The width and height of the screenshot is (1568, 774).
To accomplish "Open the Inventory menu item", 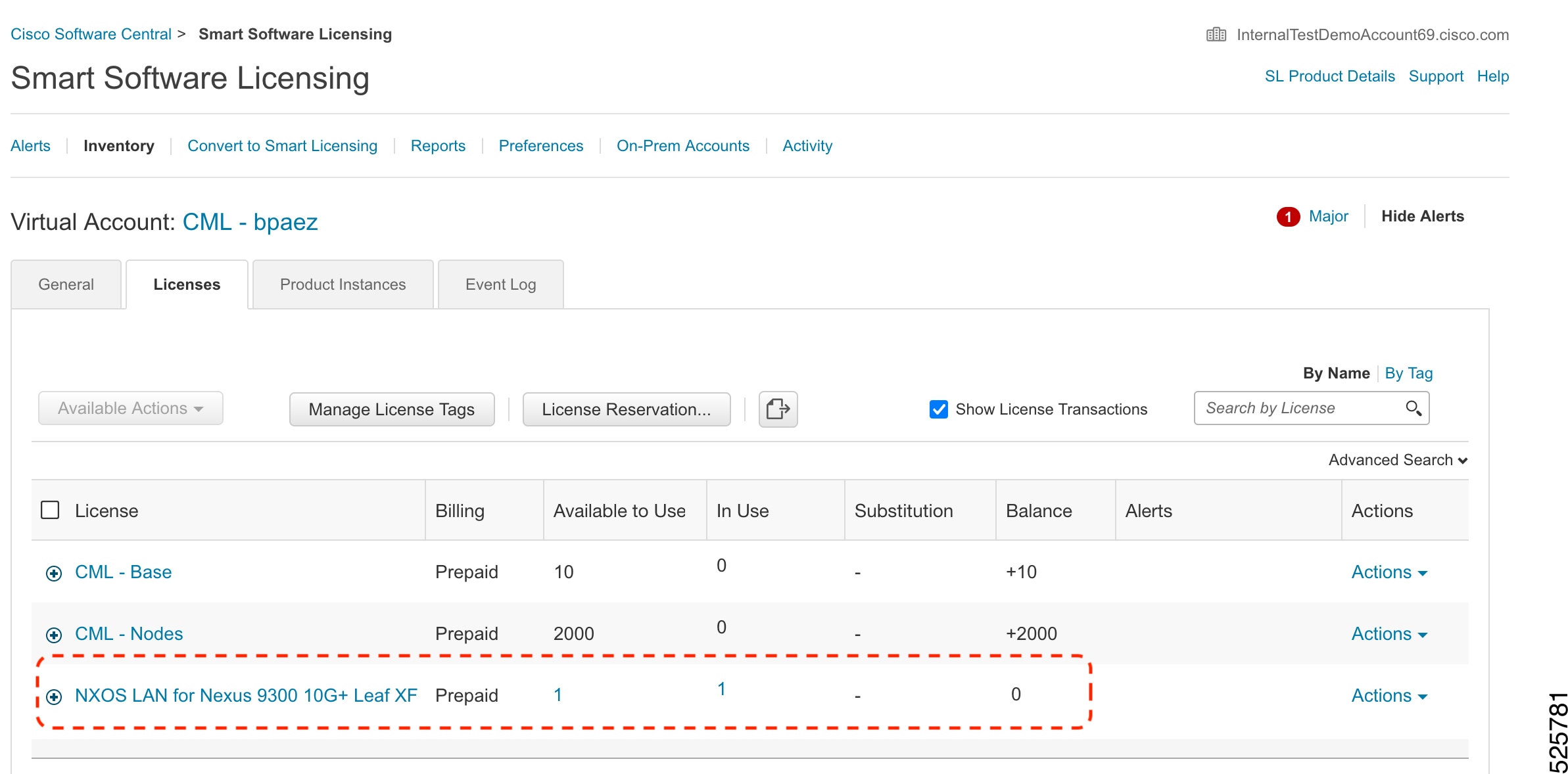I will coord(119,146).
